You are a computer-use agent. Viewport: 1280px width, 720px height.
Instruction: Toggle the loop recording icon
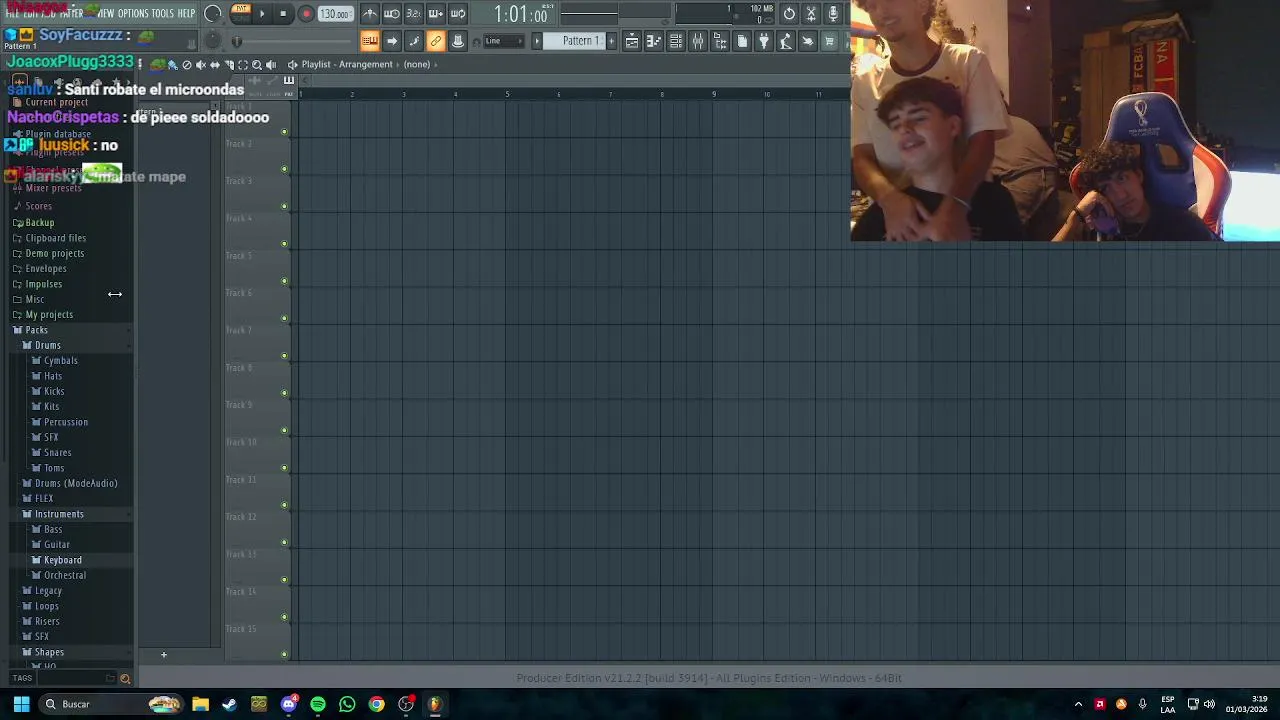[458, 14]
